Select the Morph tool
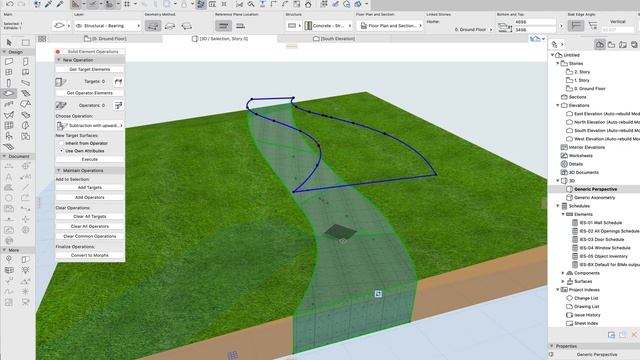640x360 pixels. 26,125
